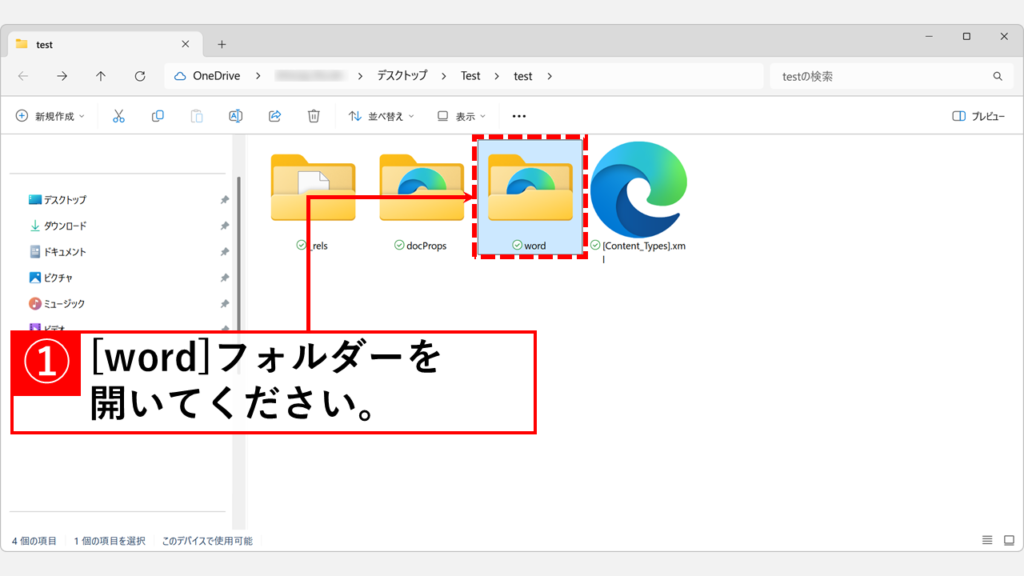Click the navigation pane scrollbar
Viewport: 1024px width, 576px height.
click(238, 255)
